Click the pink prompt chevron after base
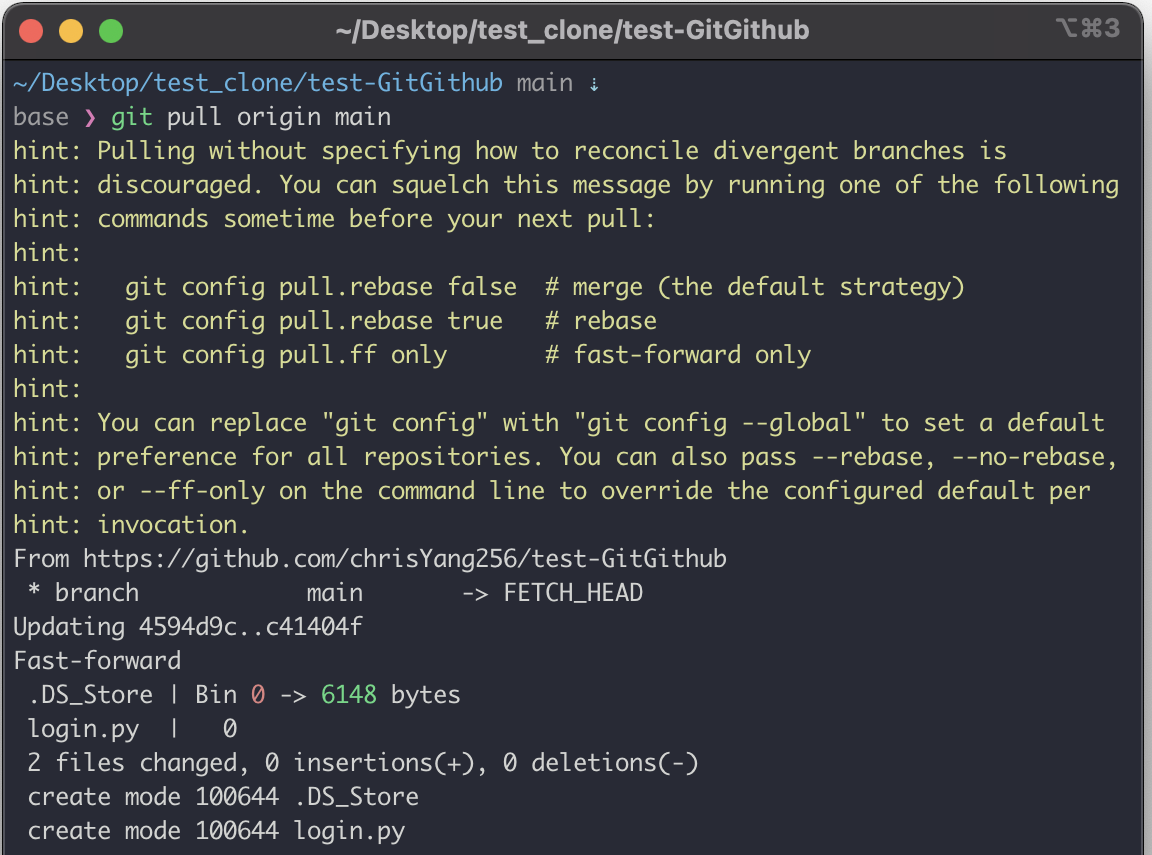This screenshot has height=855, width=1152. [90, 118]
